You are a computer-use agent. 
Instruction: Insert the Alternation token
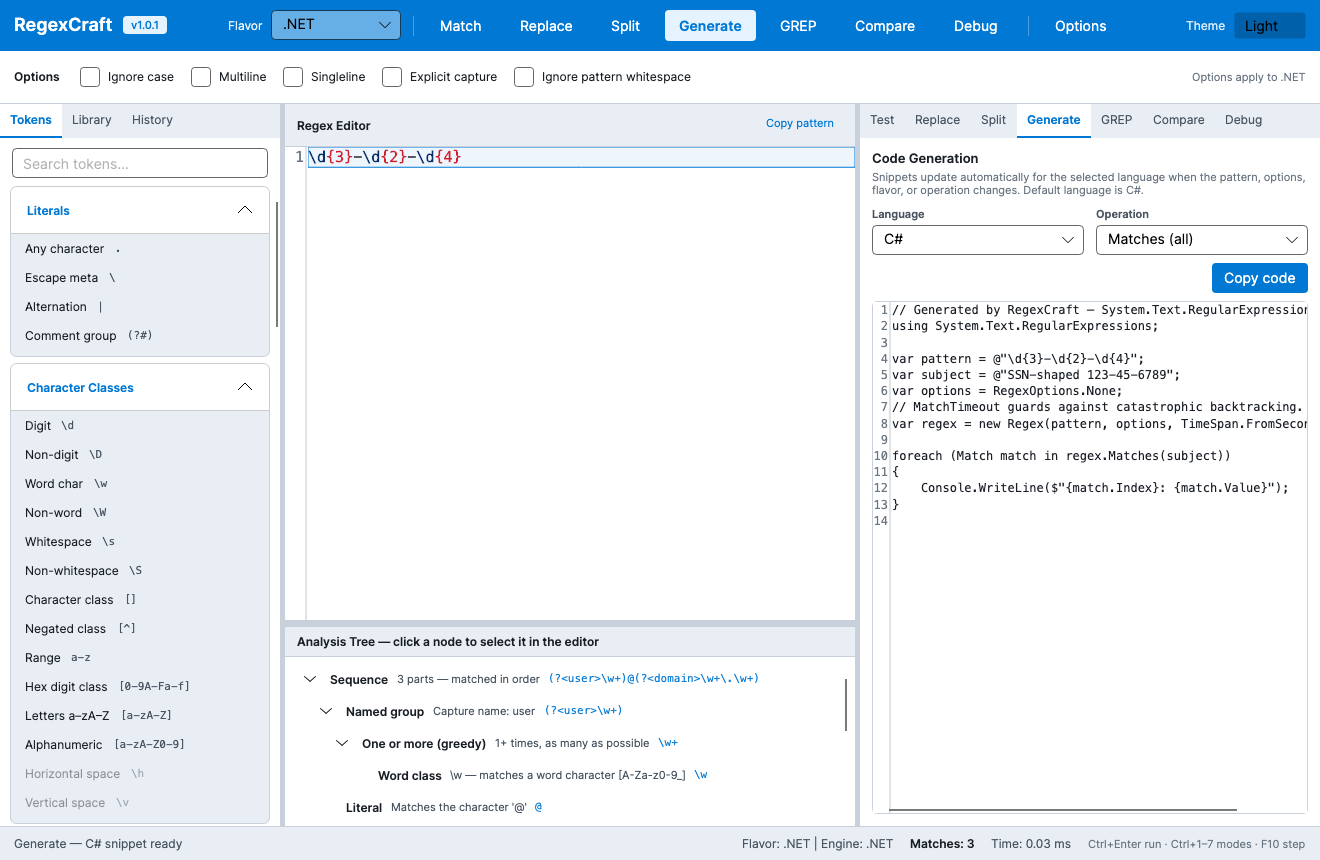coord(140,307)
